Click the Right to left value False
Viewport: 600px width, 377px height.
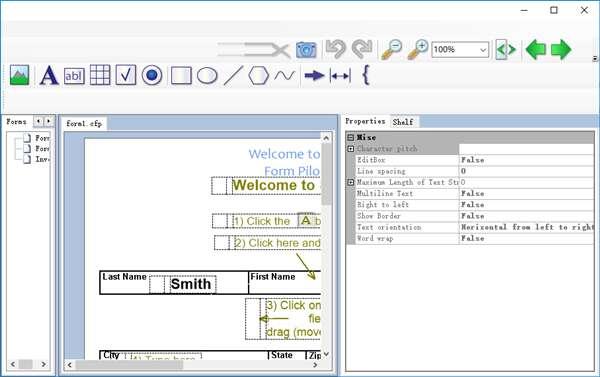526,205
